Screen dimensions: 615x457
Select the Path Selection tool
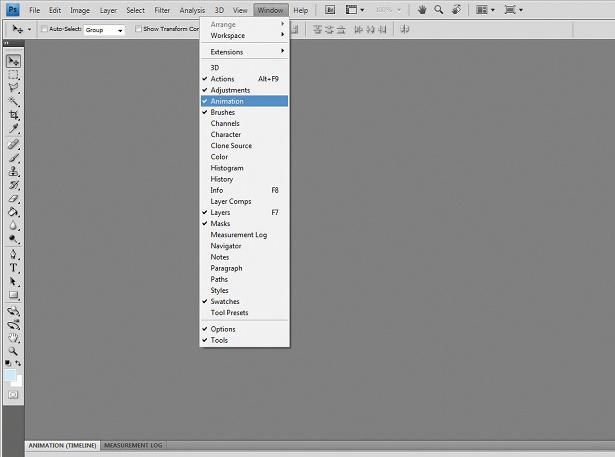pyautogui.click(x=13, y=282)
